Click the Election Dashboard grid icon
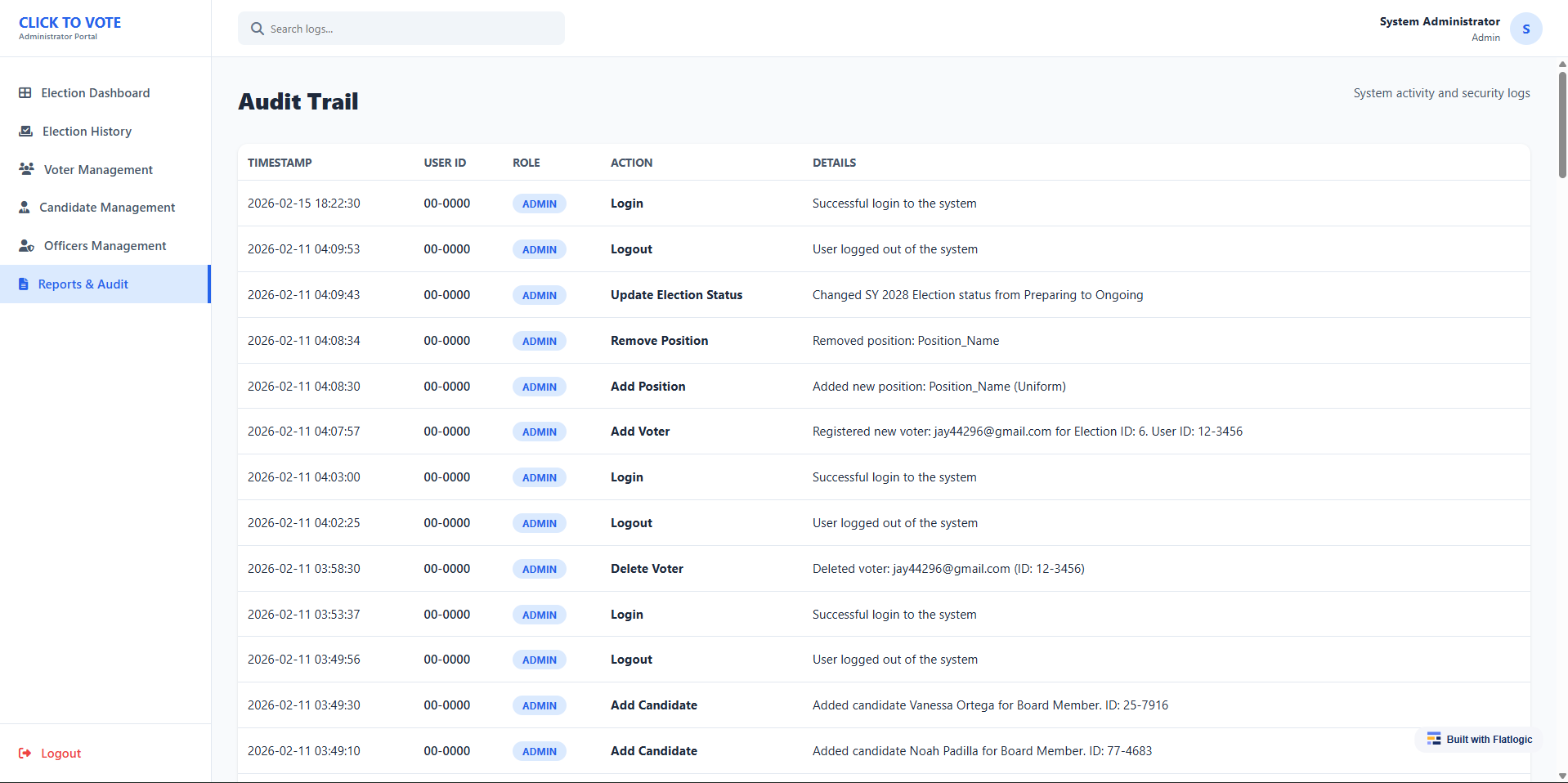 25,93
